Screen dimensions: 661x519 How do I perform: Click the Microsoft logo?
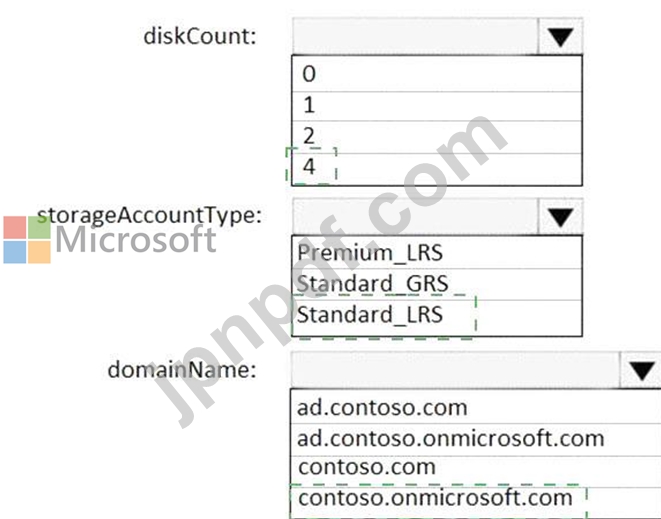[110, 239]
